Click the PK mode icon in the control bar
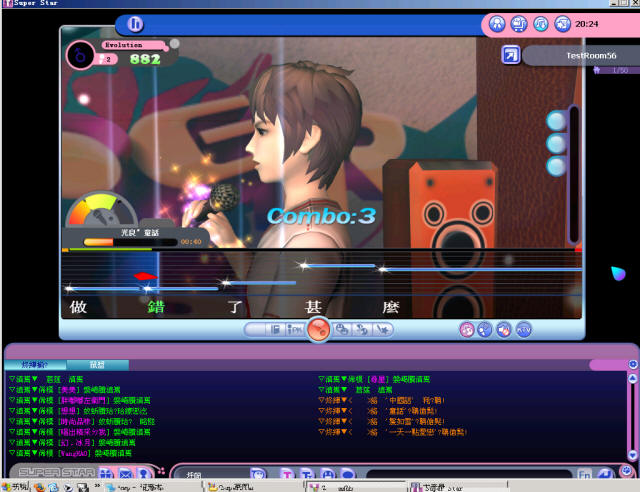The width and height of the screenshot is (640, 492). point(295,329)
